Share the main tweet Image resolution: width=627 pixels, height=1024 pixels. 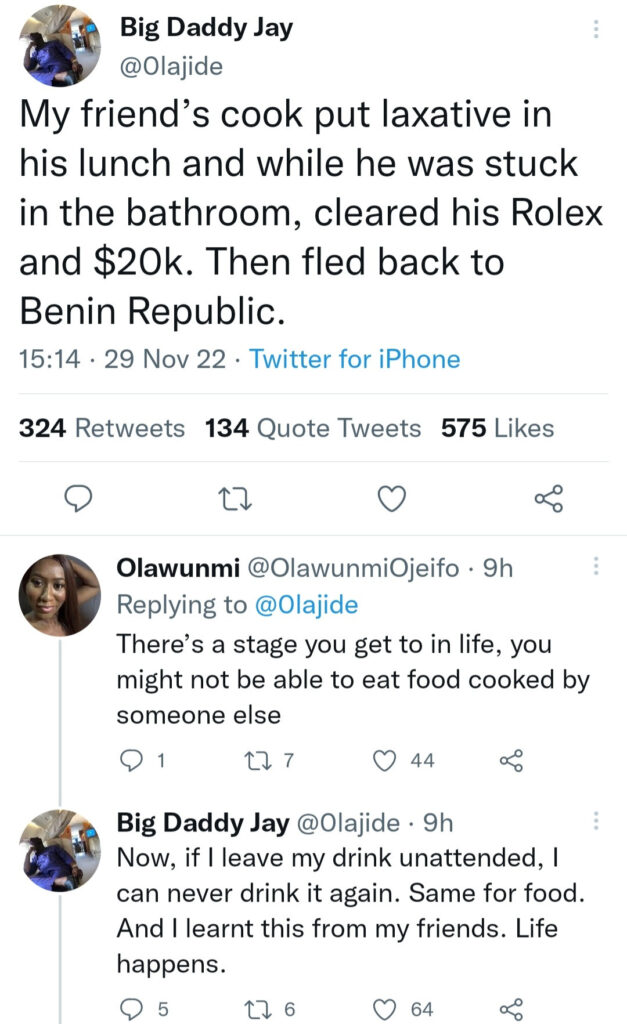549,497
